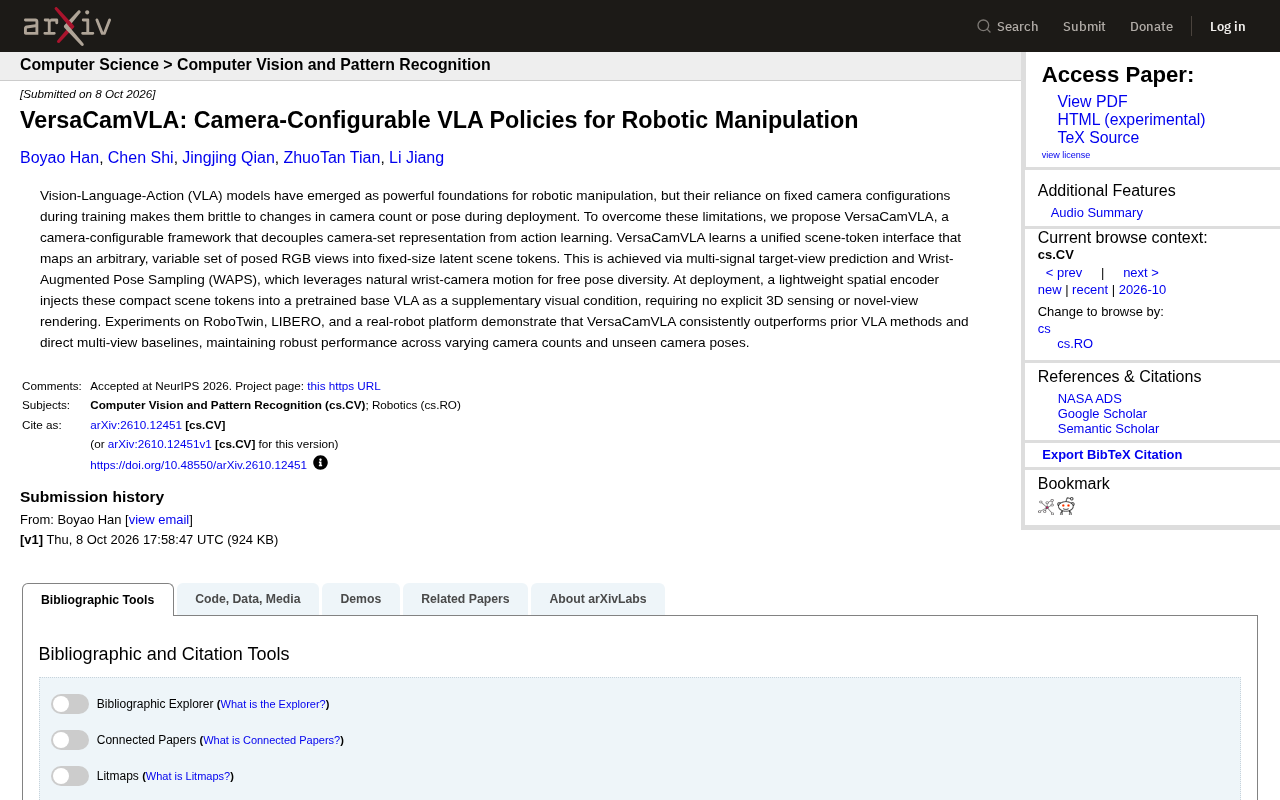Screen dimensions: 1280x800
Task: Open the project page https URL
Action: [344, 386]
